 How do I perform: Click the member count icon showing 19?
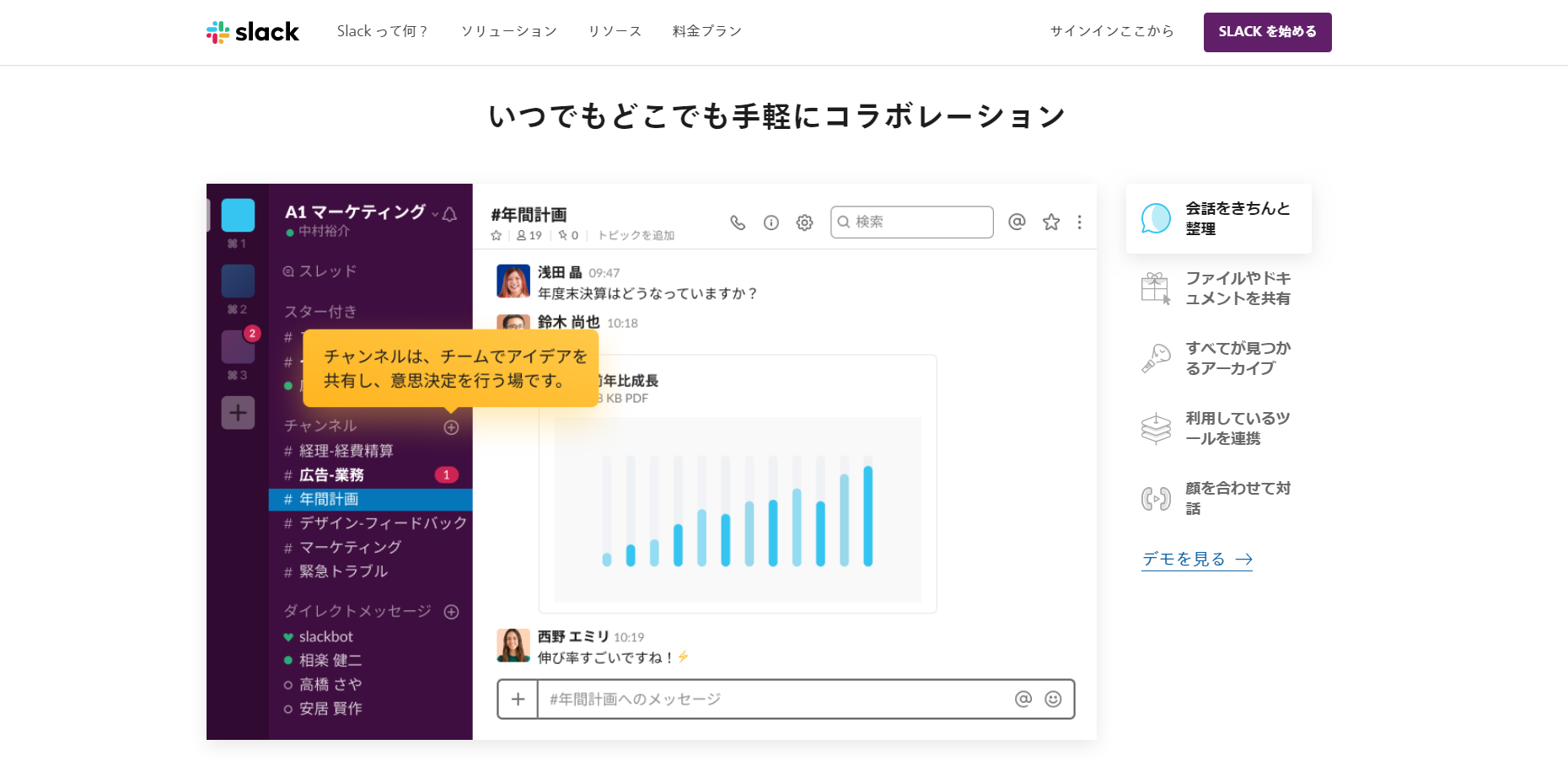tap(529, 236)
